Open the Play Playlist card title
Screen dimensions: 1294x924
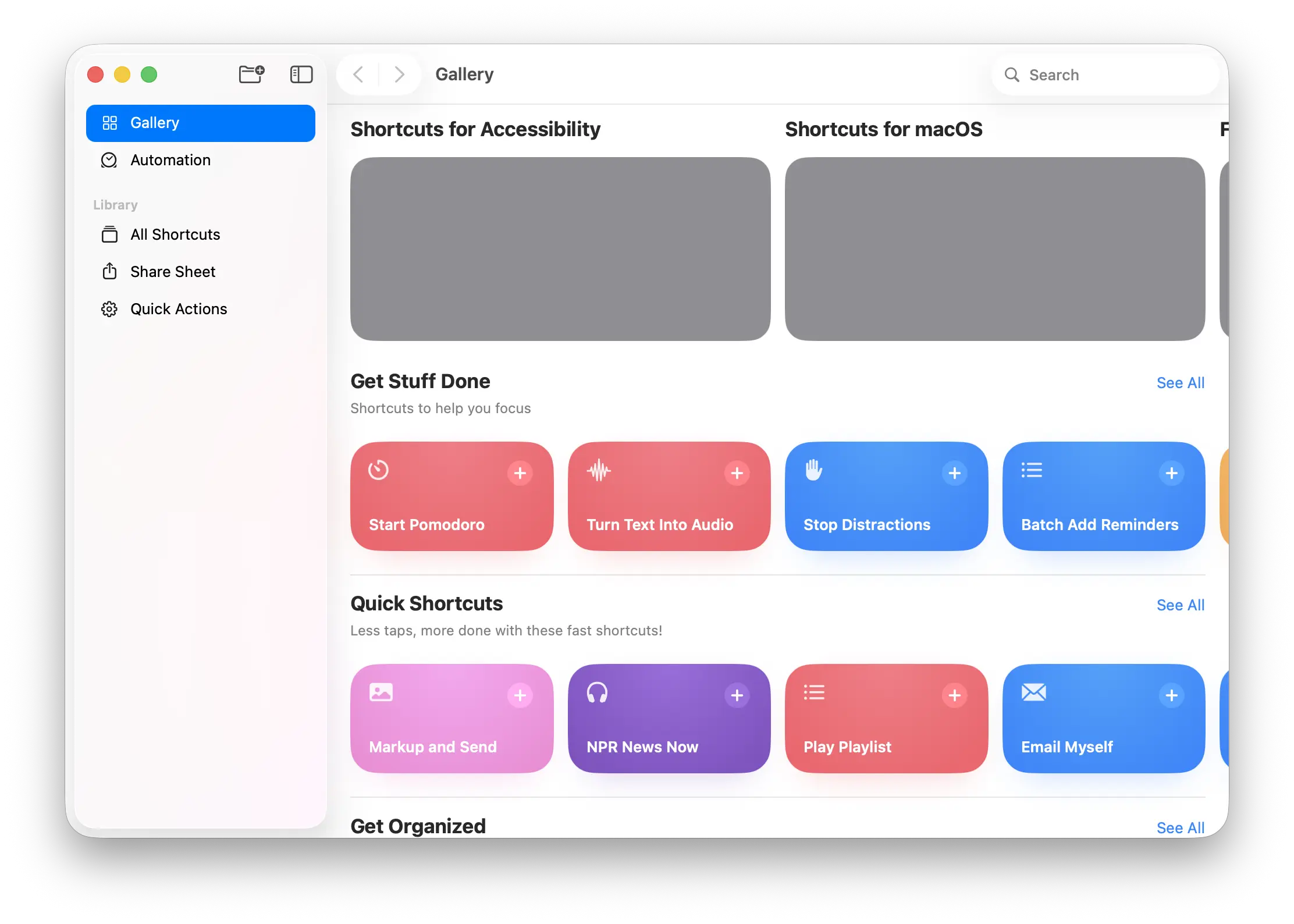[847, 747]
